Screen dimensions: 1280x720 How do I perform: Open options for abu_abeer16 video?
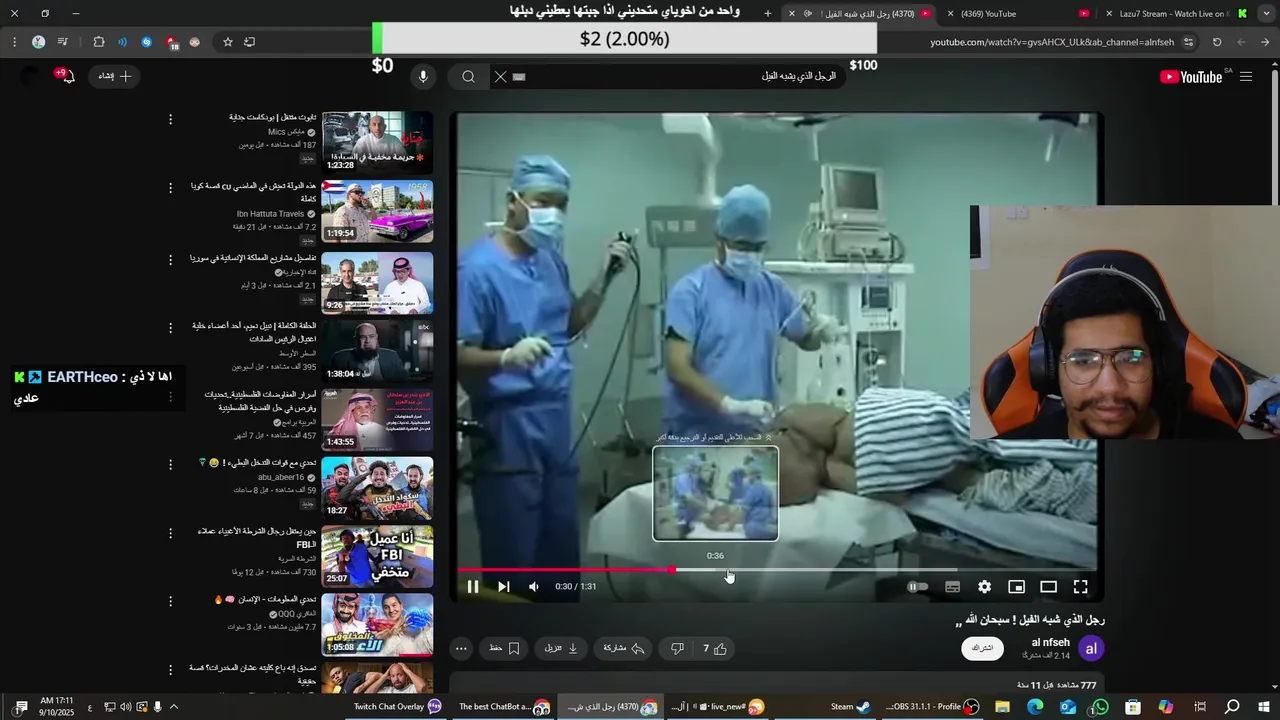(170, 465)
